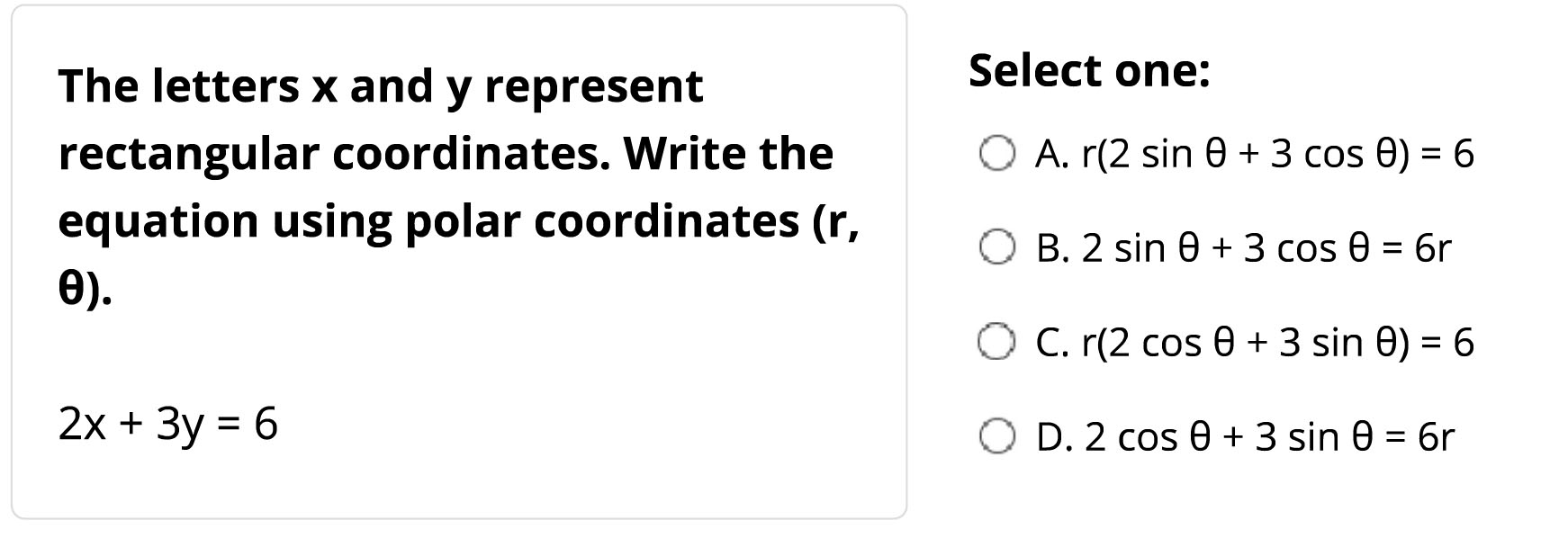
Task: Click answer text r(2 cos θ + 3 sin θ) = 6
Action: pos(1277,343)
